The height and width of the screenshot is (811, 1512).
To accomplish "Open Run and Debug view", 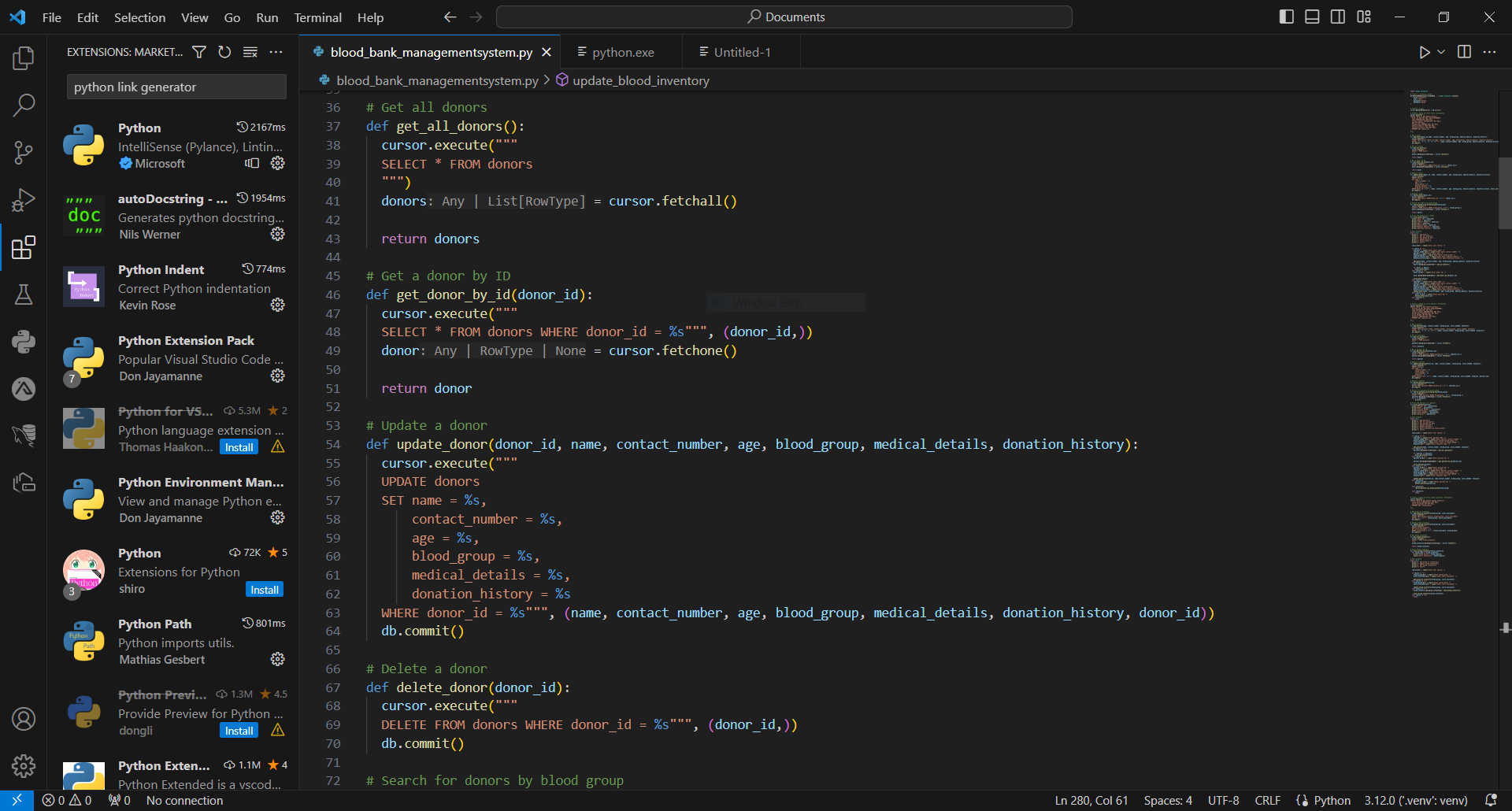I will point(24,200).
